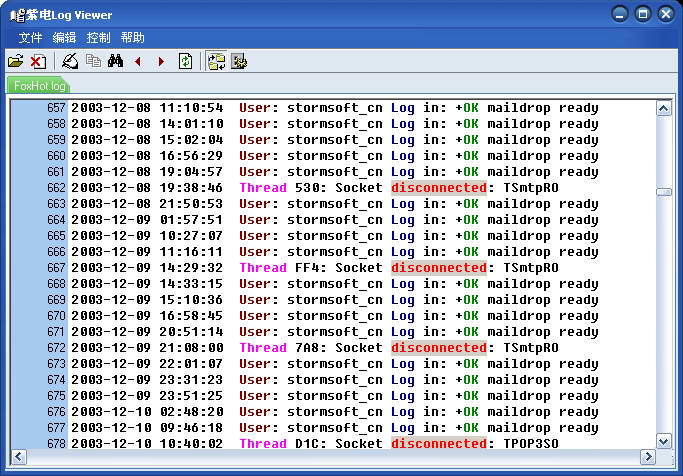
Task: Copy selection using the copy icon
Action: pos(93,61)
